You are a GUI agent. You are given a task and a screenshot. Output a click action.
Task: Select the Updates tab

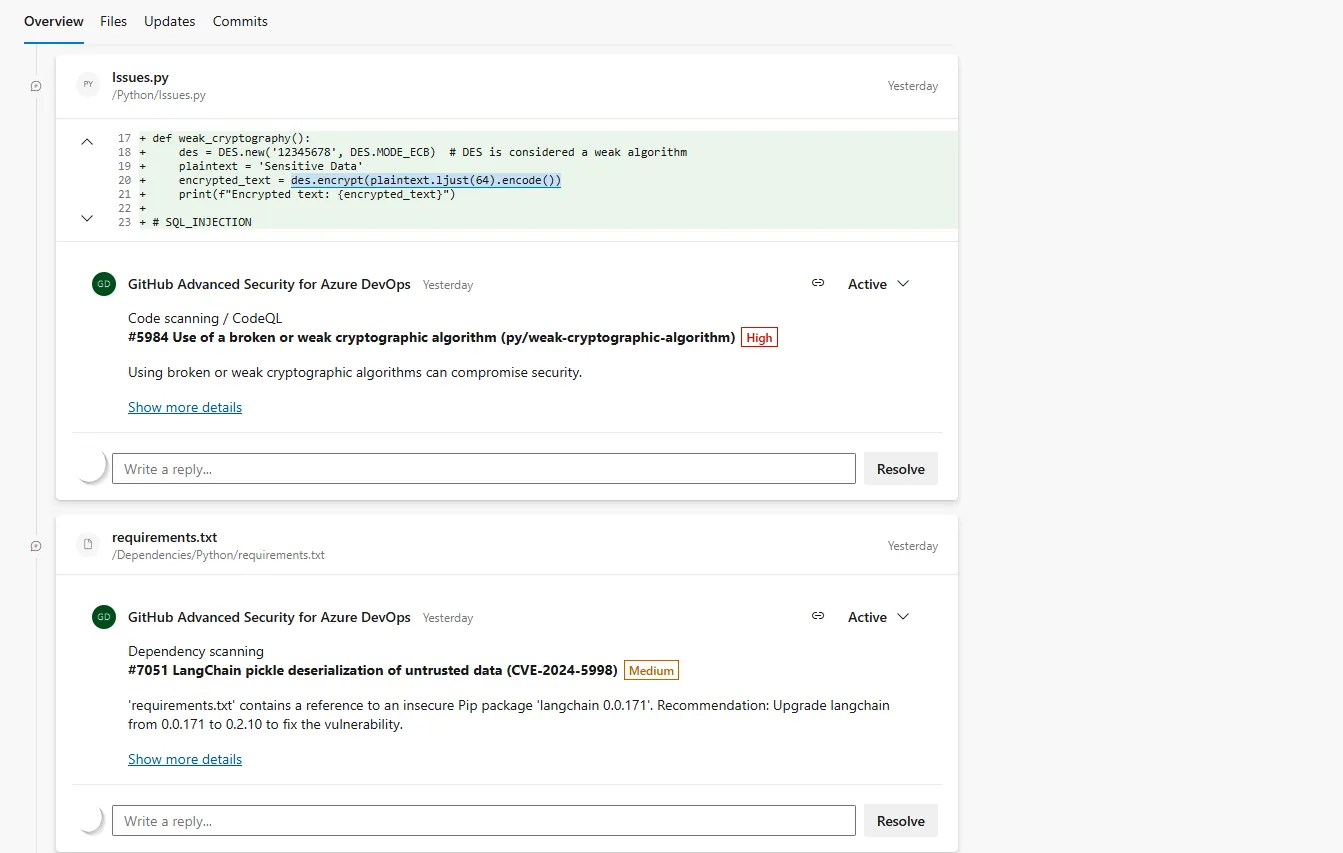coord(169,21)
